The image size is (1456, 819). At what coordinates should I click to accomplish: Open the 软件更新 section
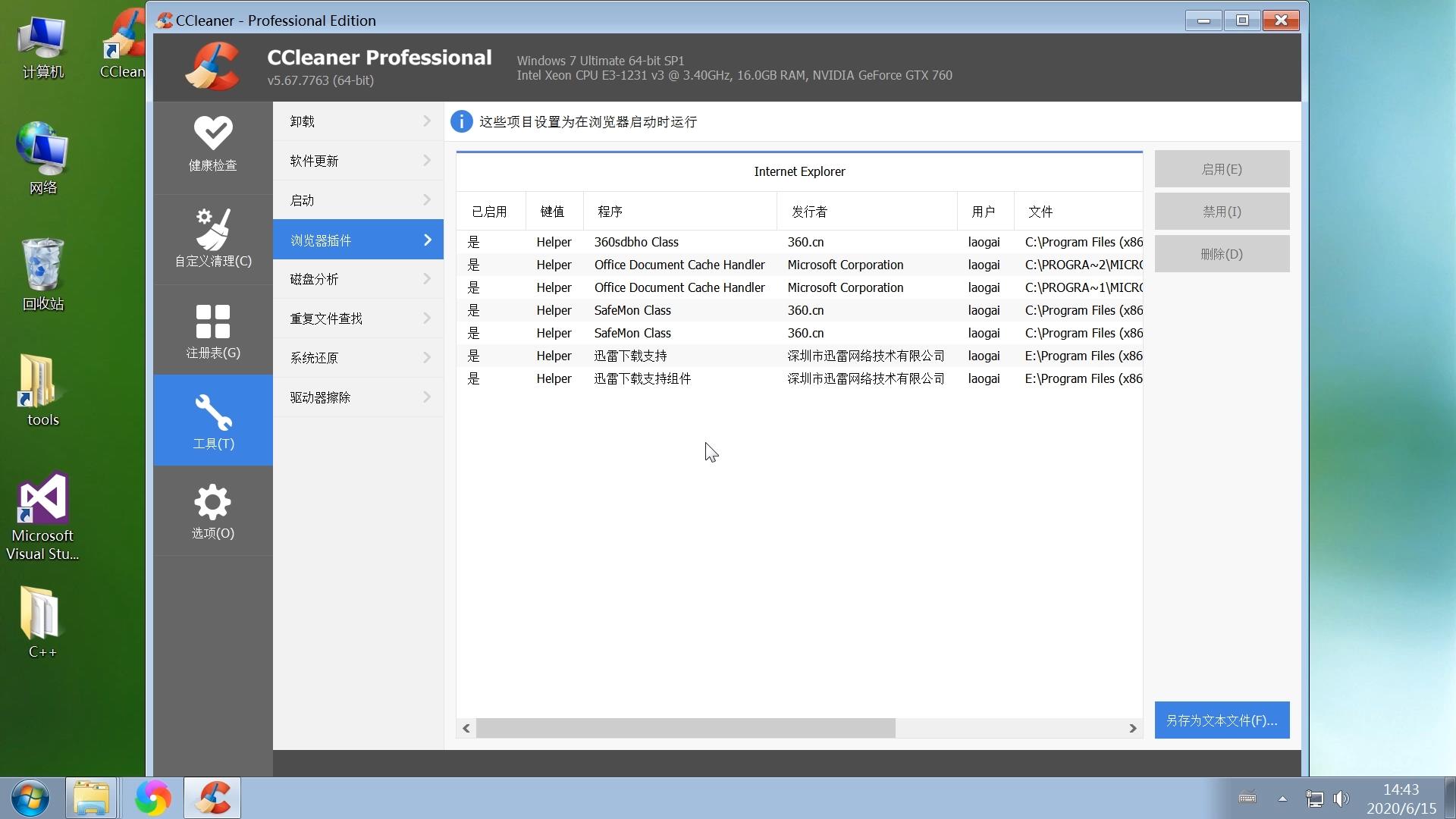click(358, 161)
